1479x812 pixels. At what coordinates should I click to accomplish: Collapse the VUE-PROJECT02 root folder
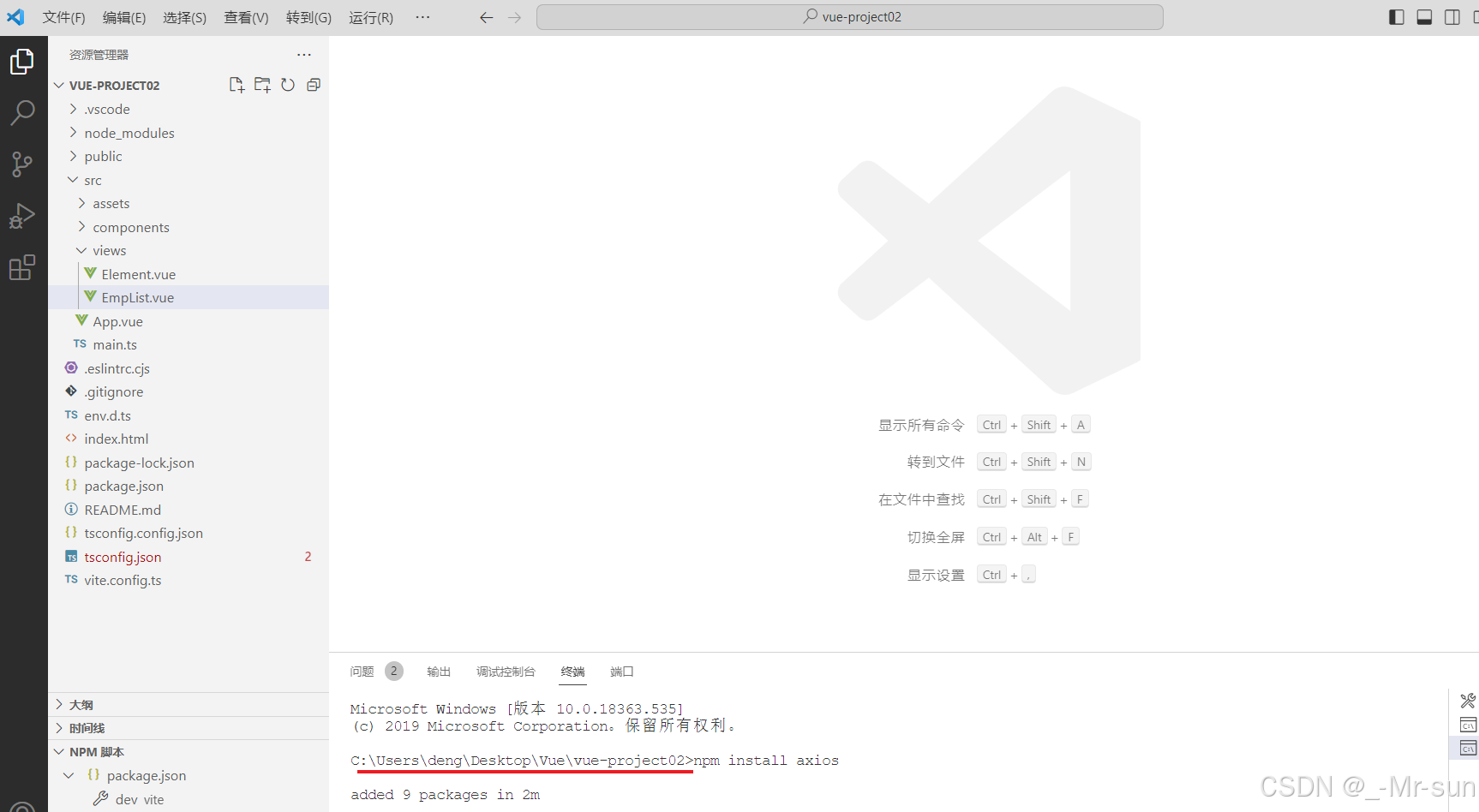point(189,86)
